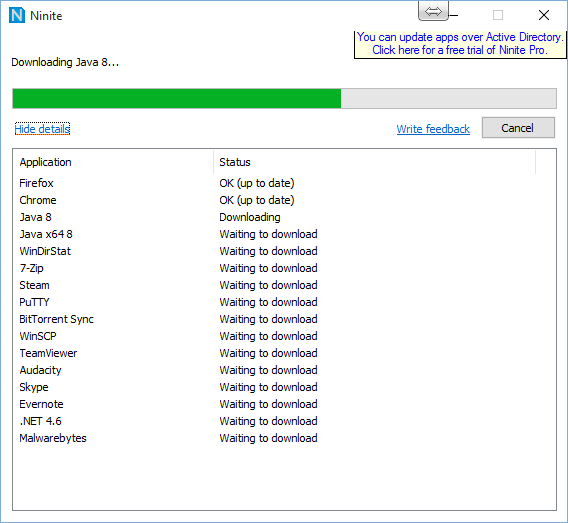The width and height of the screenshot is (568, 523).
Task: Click the Ninite logo icon in title bar
Action: click(17, 15)
